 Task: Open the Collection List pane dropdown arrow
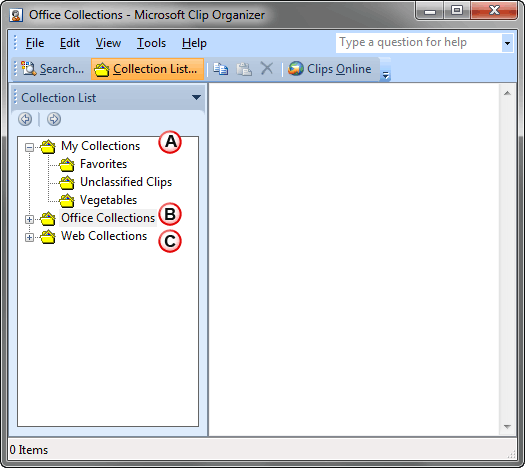pos(196,97)
